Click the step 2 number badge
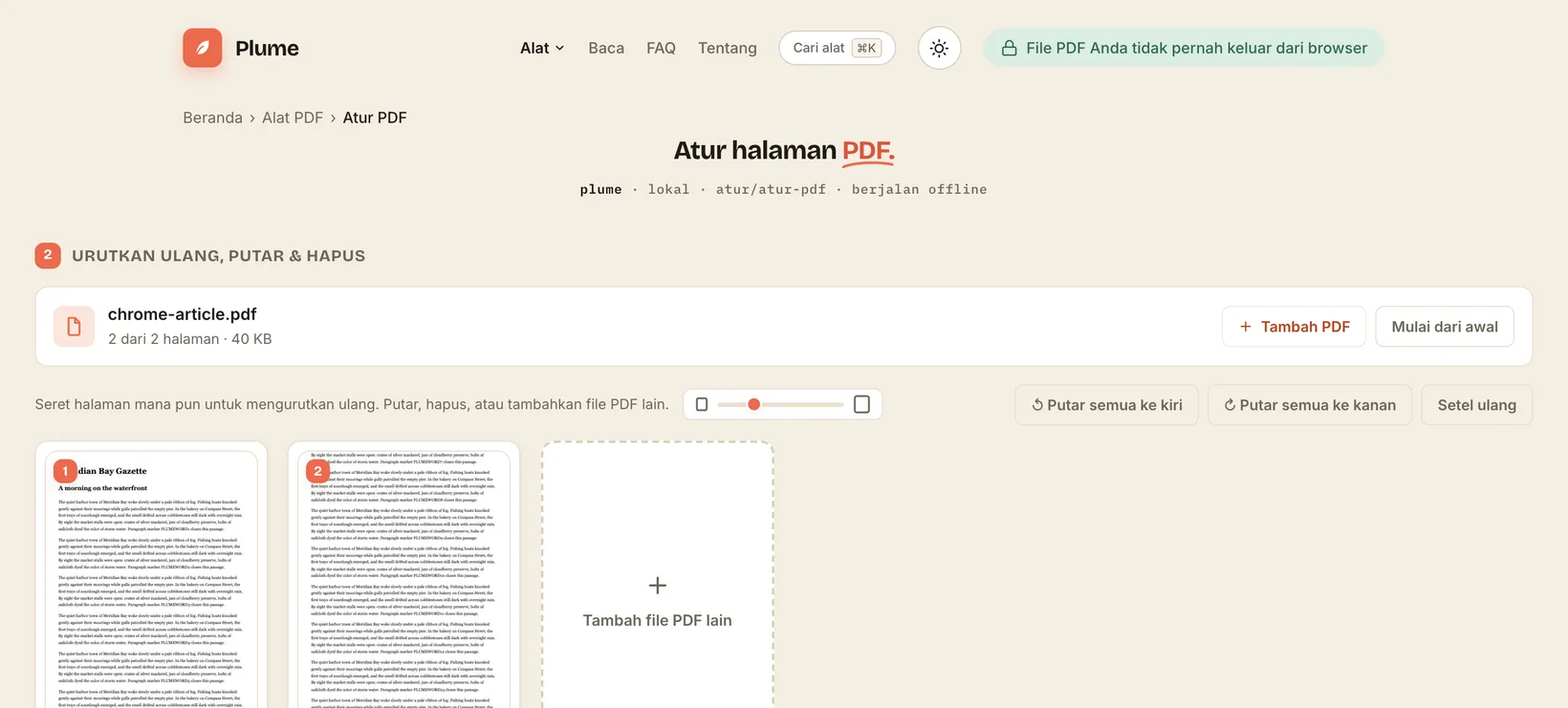 pos(48,255)
